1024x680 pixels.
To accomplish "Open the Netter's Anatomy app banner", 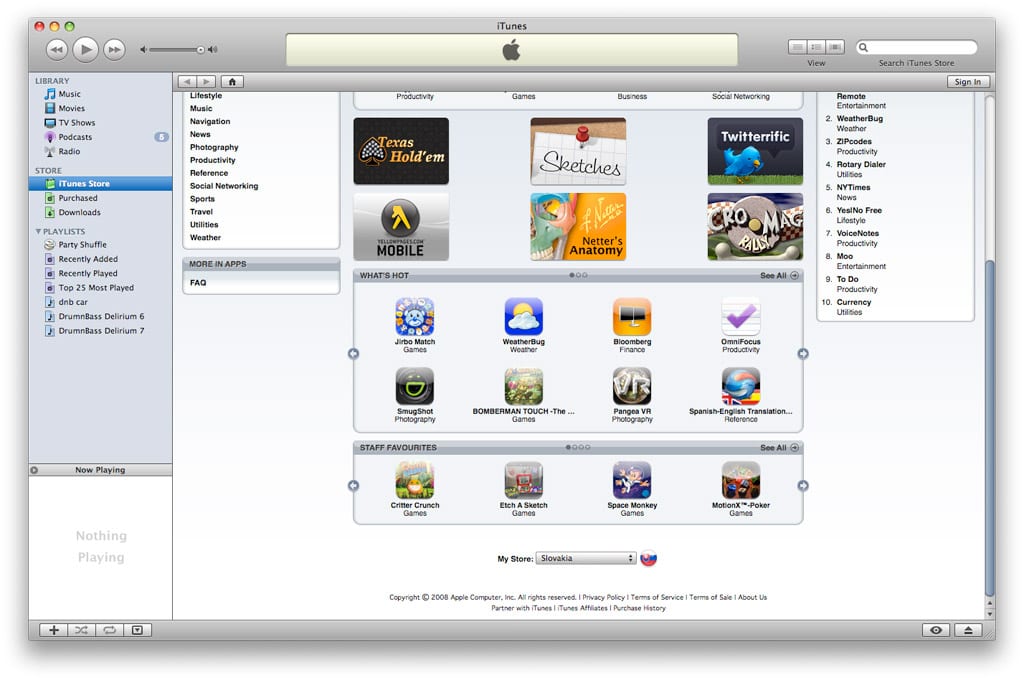I will coord(578,227).
